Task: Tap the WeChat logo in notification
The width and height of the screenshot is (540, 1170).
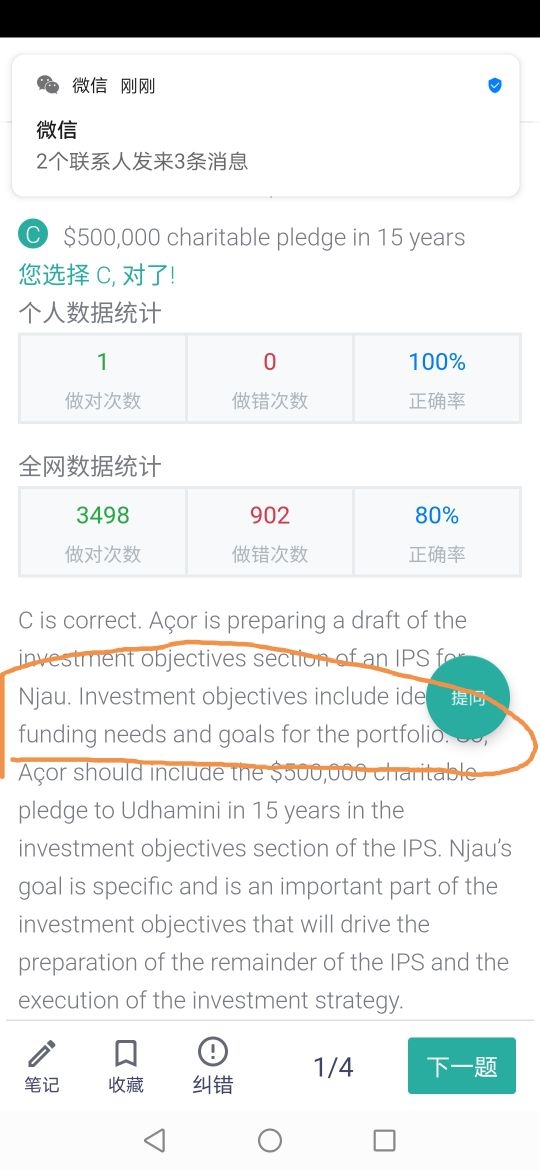Action: tap(48, 85)
